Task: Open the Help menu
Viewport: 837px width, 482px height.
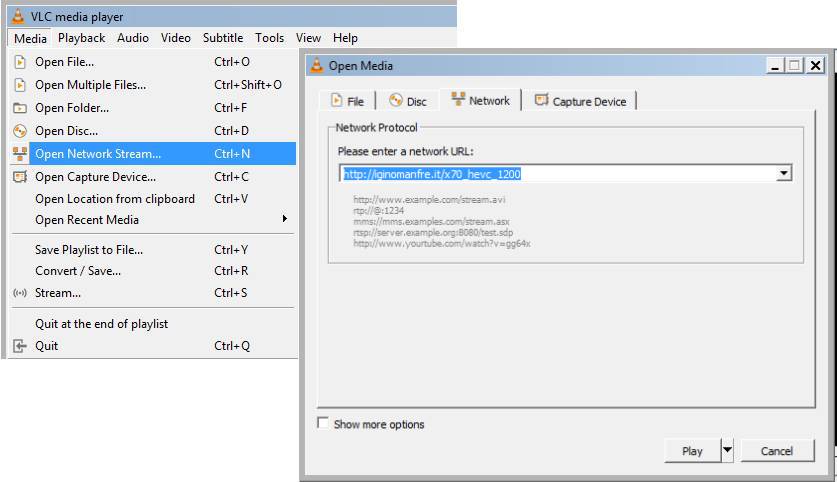Action: coord(345,38)
